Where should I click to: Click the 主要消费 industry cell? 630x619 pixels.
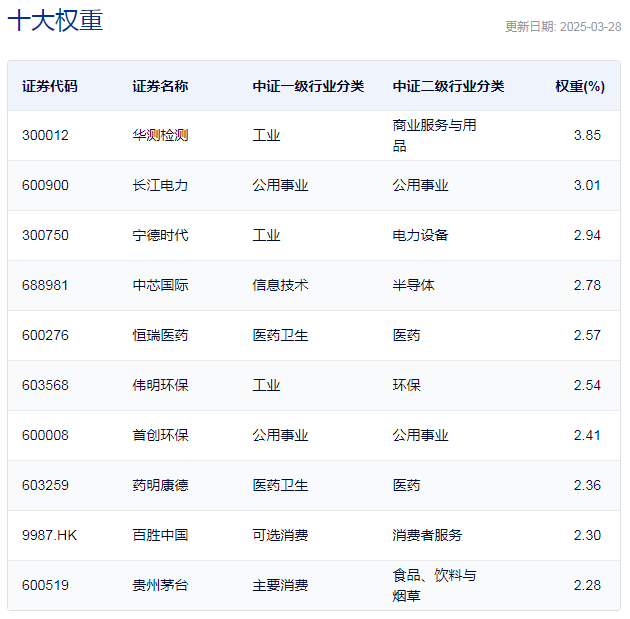pos(280,585)
